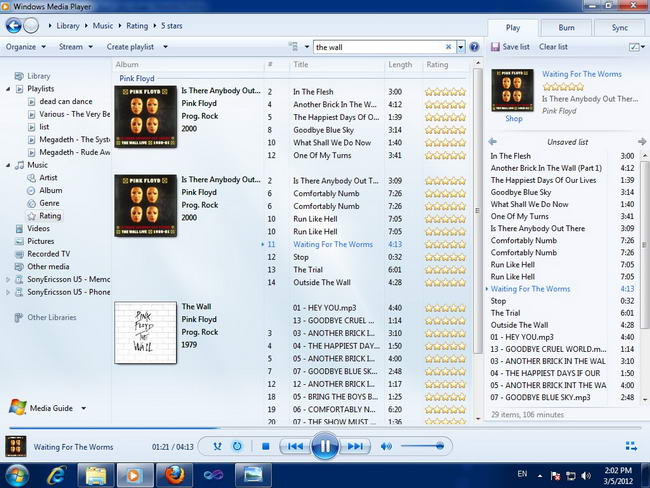Skip to next track
This screenshot has width=650, height=488.
355,447
